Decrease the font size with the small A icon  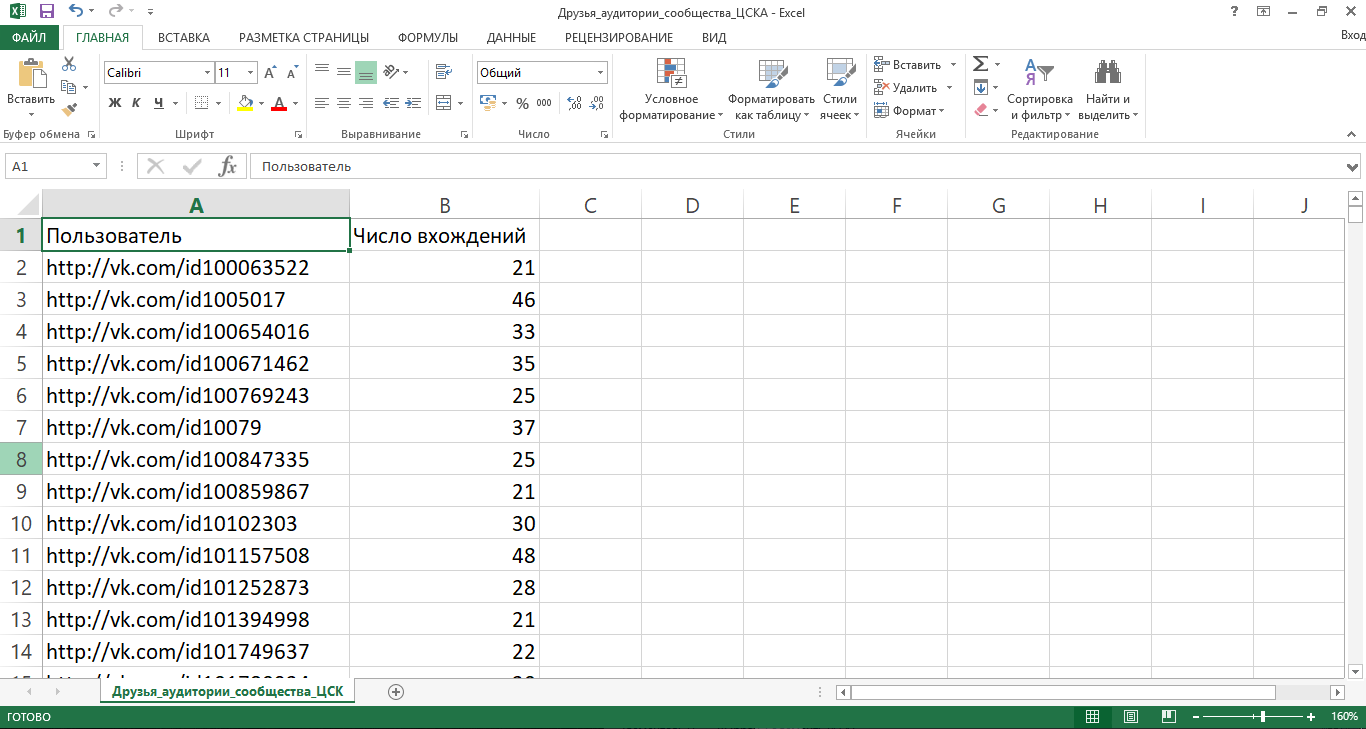pos(292,73)
